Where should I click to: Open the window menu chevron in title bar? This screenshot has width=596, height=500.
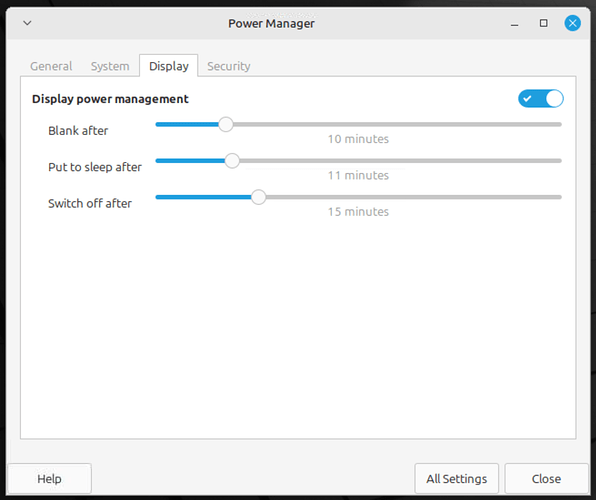coord(27,23)
